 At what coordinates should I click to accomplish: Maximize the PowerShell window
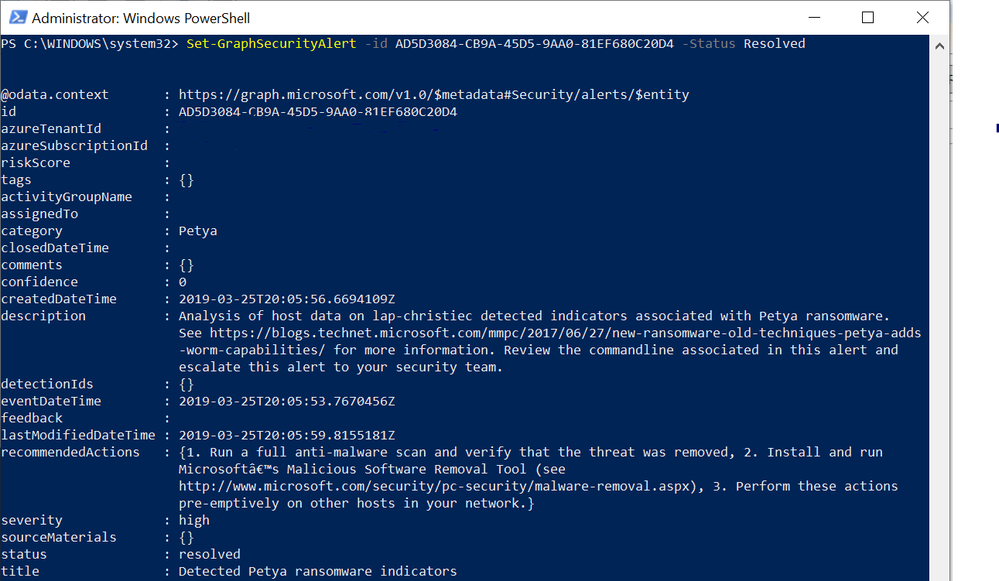click(x=868, y=17)
